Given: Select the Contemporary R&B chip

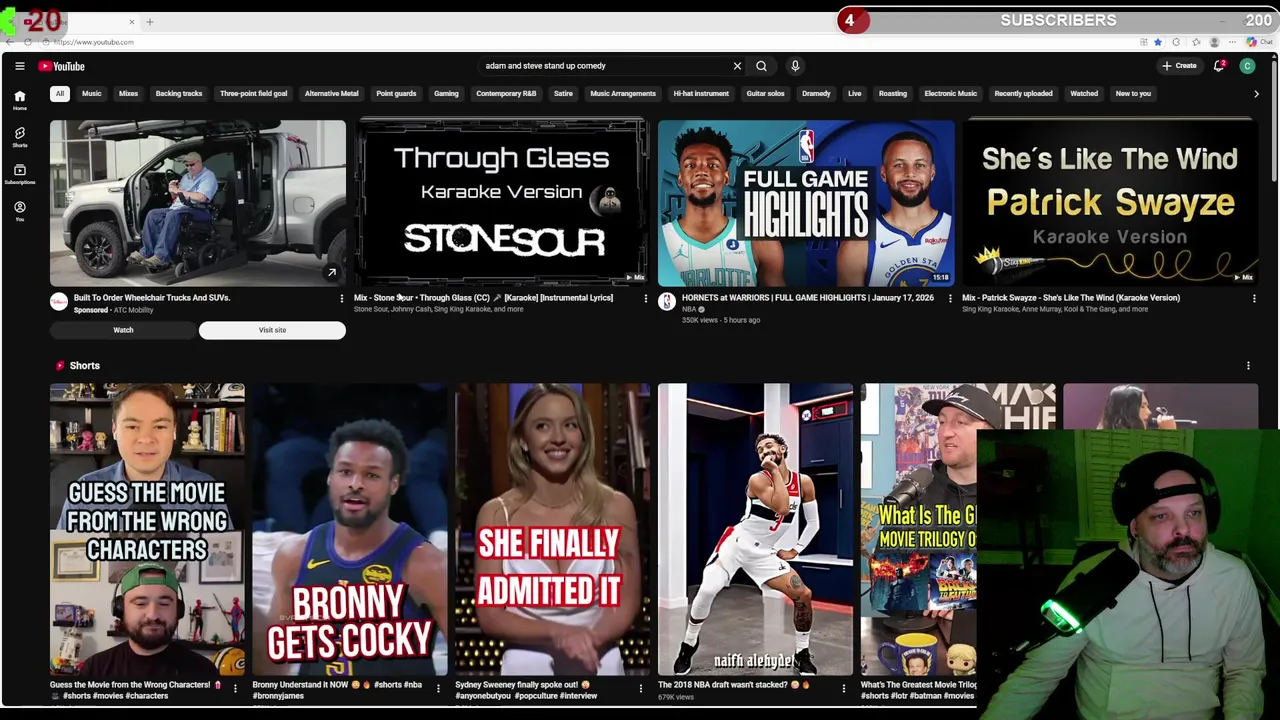Looking at the screenshot, I should [506, 94].
